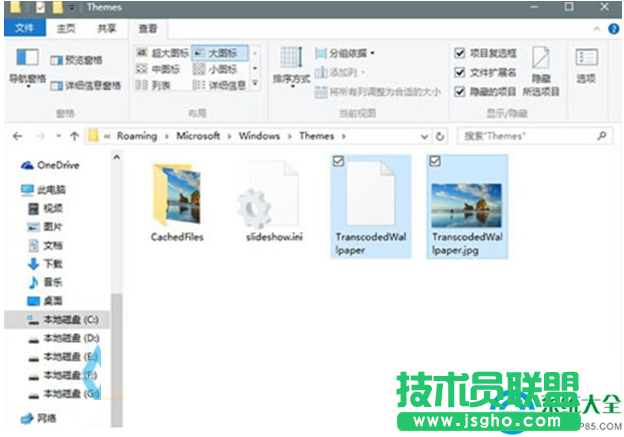Collapse the ribbon with the chevron
624x437 pixels.
[x=597, y=29]
